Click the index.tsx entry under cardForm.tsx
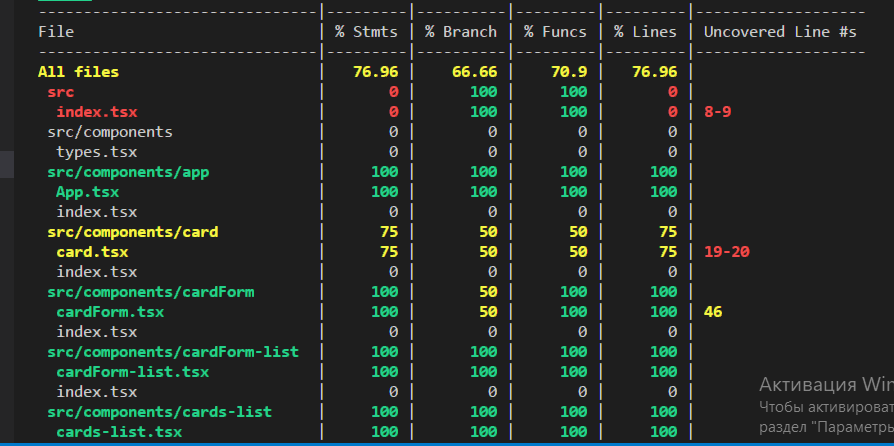Viewport: 894px width, 446px height. tap(97, 332)
